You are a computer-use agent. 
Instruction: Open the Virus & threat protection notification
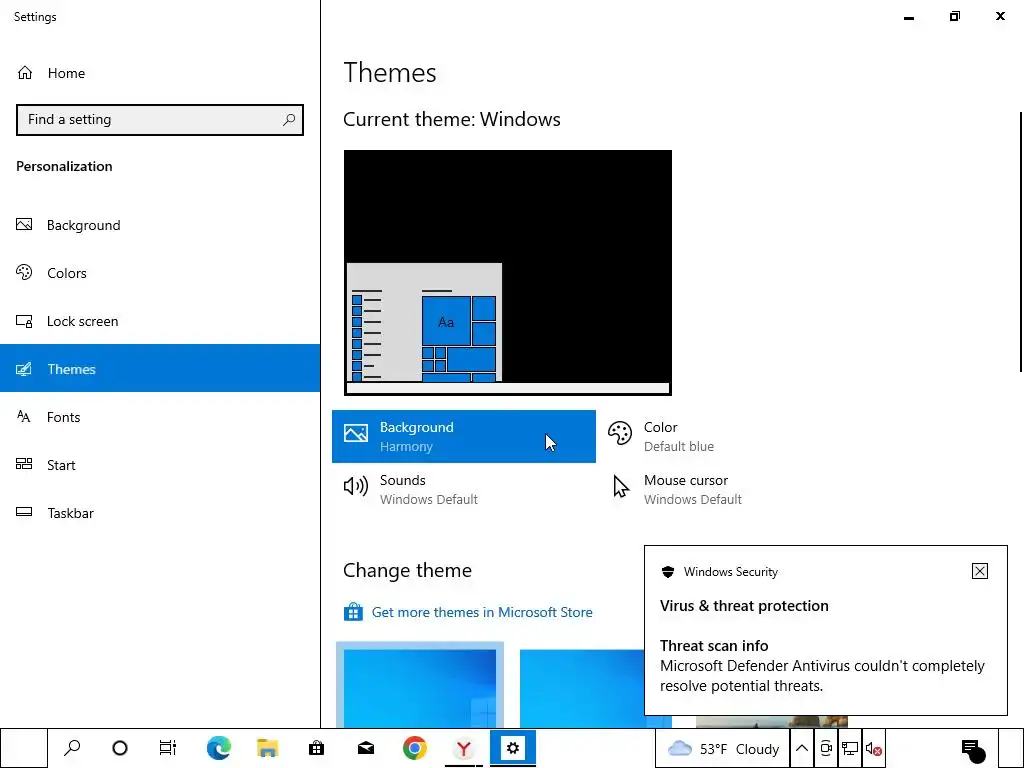coord(825,630)
